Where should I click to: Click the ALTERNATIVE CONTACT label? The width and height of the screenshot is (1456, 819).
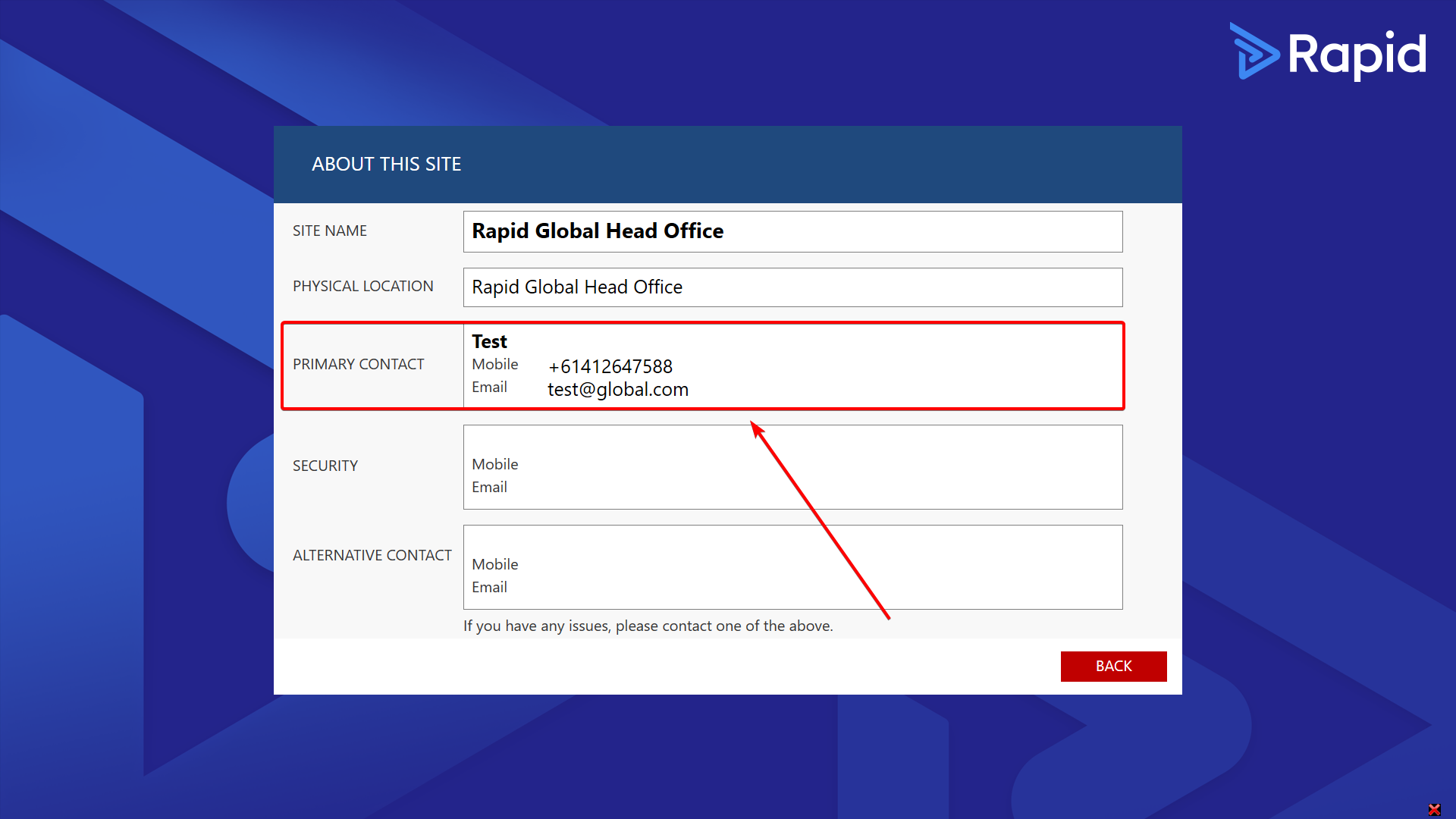pyautogui.click(x=372, y=555)
